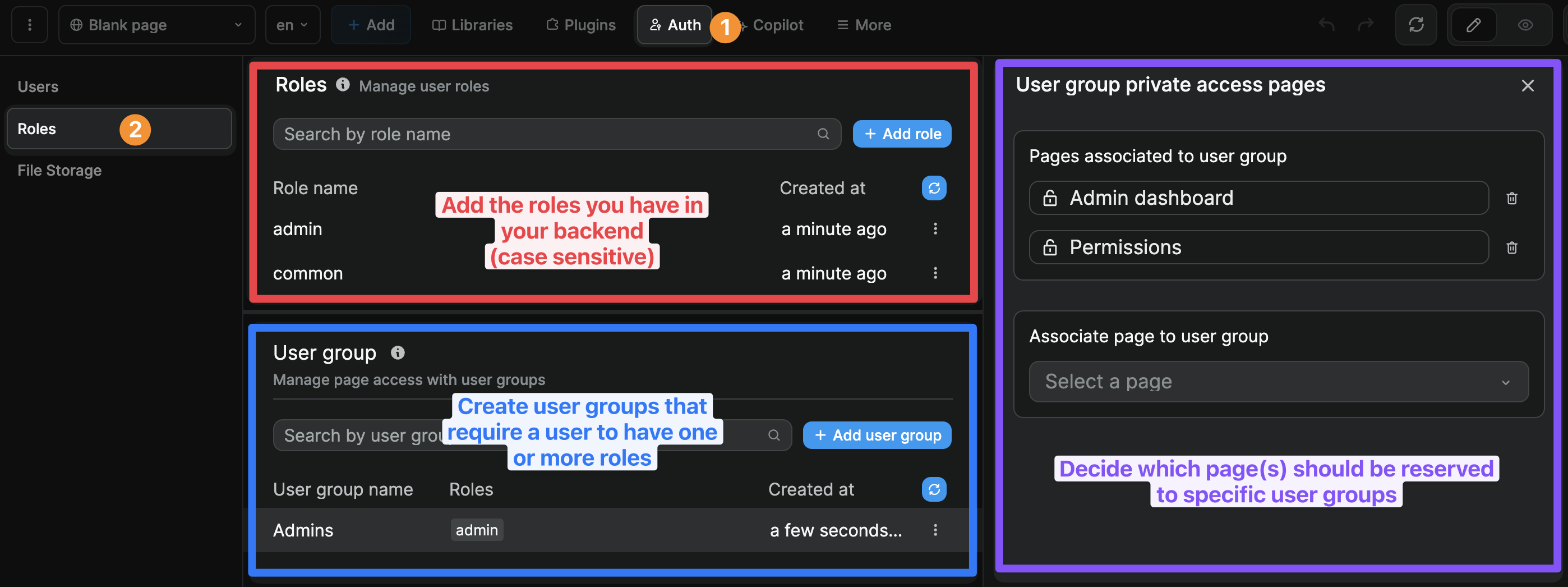Click the refresh icon in the top toolbar
The width and height of the screenshot is (1568, 587).
(x=1416, y=25)
